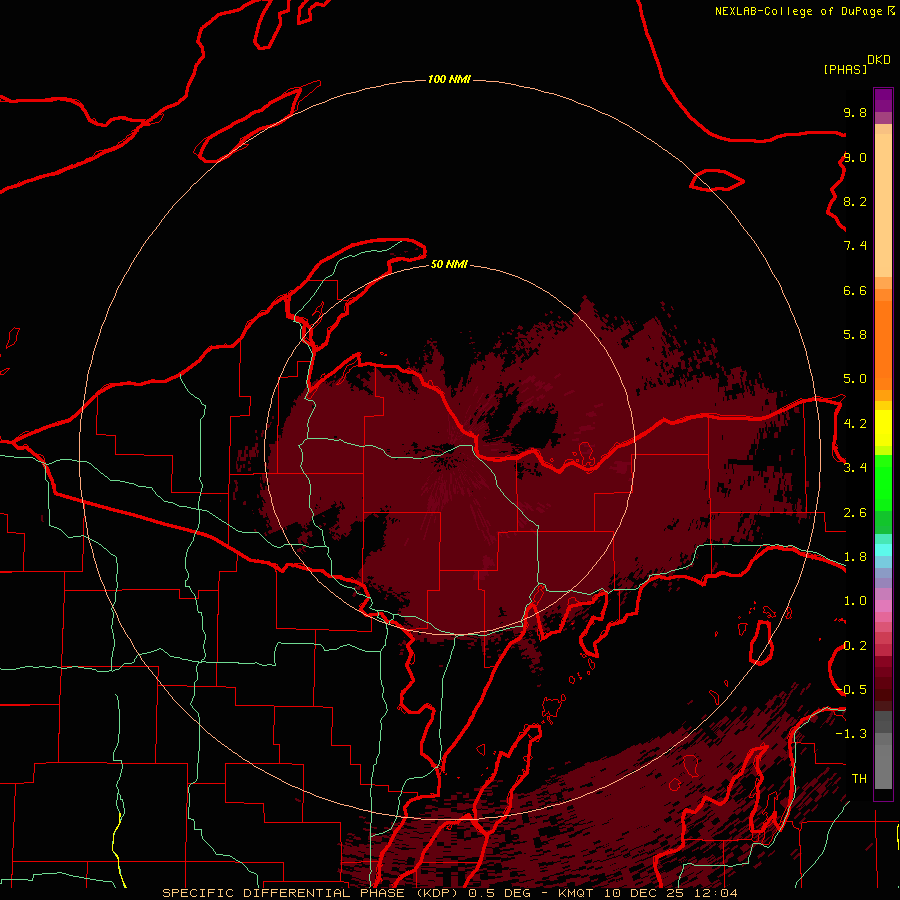The width and height of the screenshot is (900, 900).
Task: Pick the 8.2 legend value
Action: 855,201
